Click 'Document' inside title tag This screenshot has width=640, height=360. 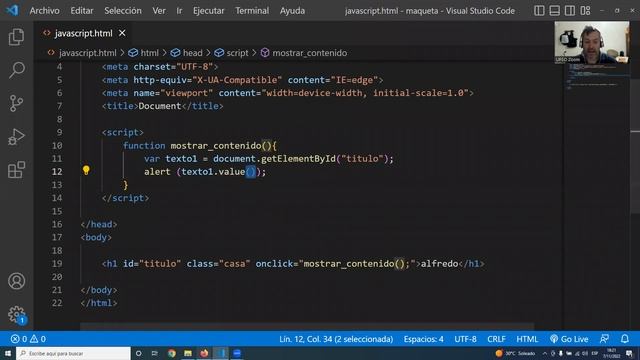[160, 106]
